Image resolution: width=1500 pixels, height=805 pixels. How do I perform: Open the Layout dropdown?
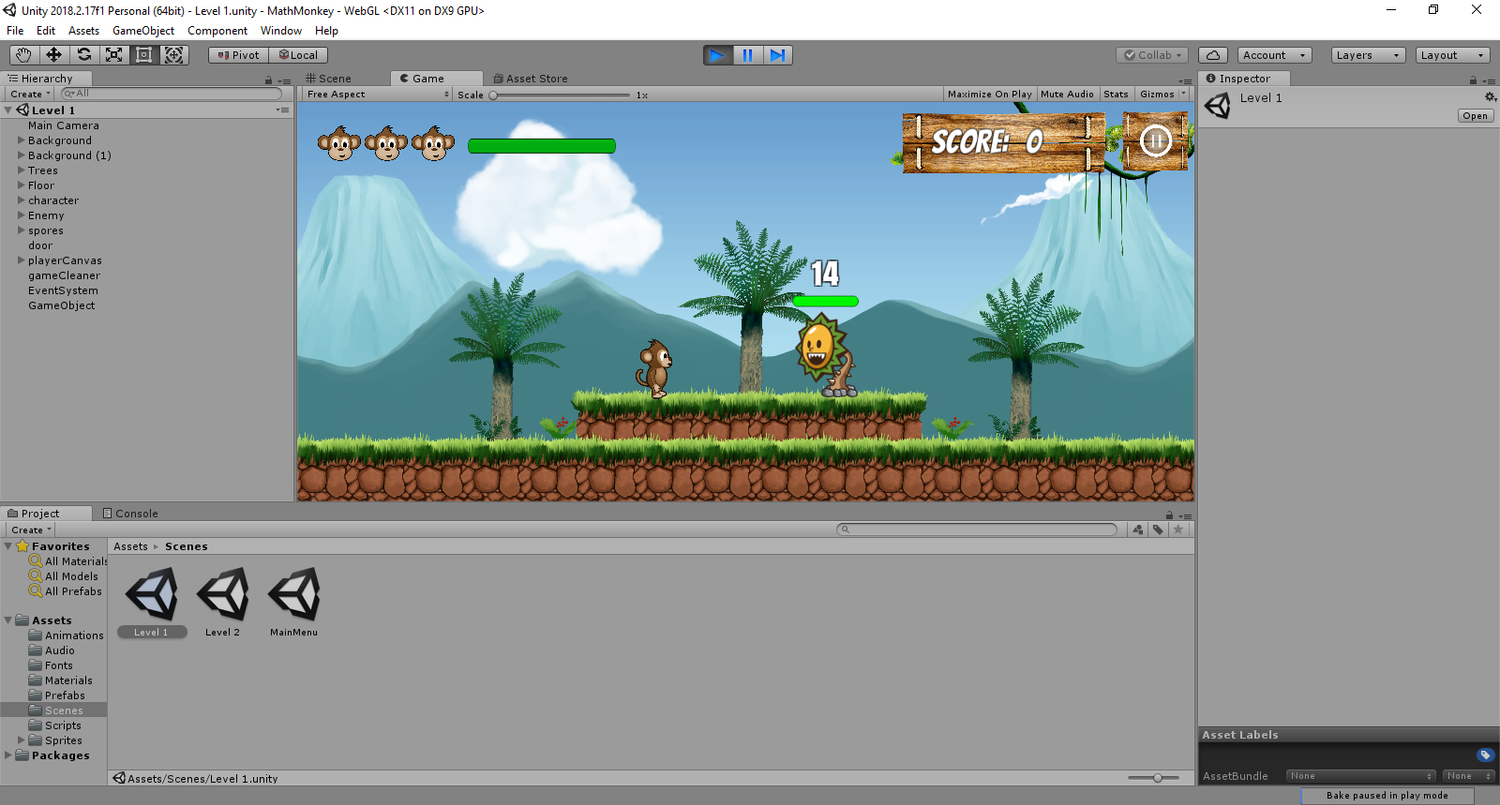(1452, 55)
